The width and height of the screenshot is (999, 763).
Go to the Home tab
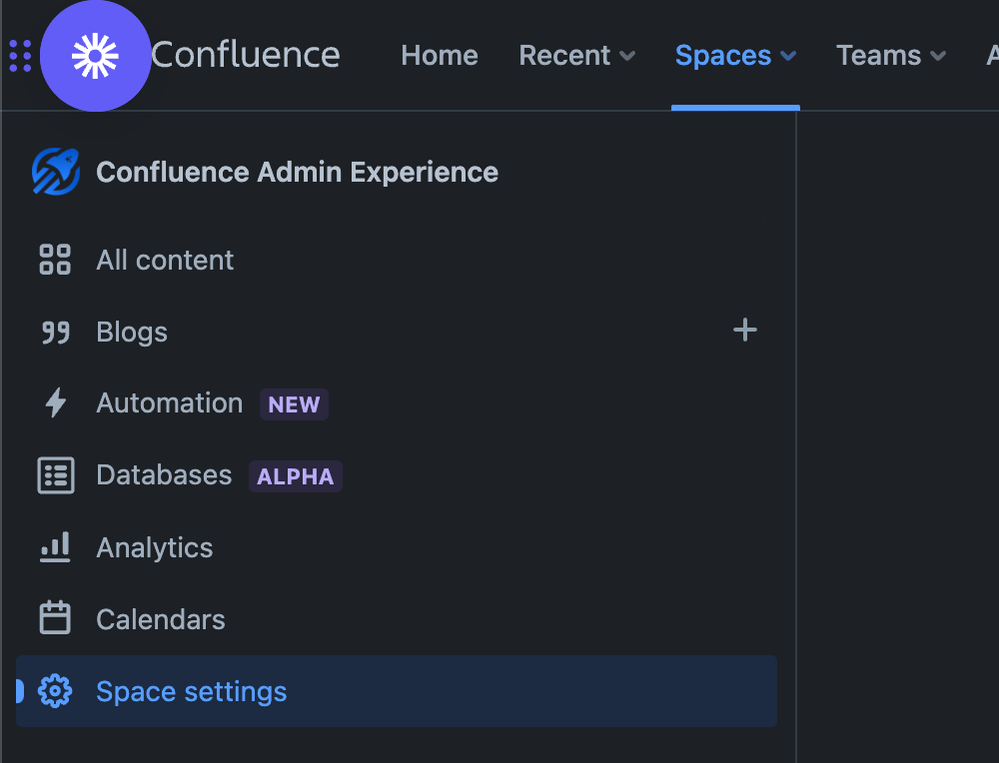439,56
